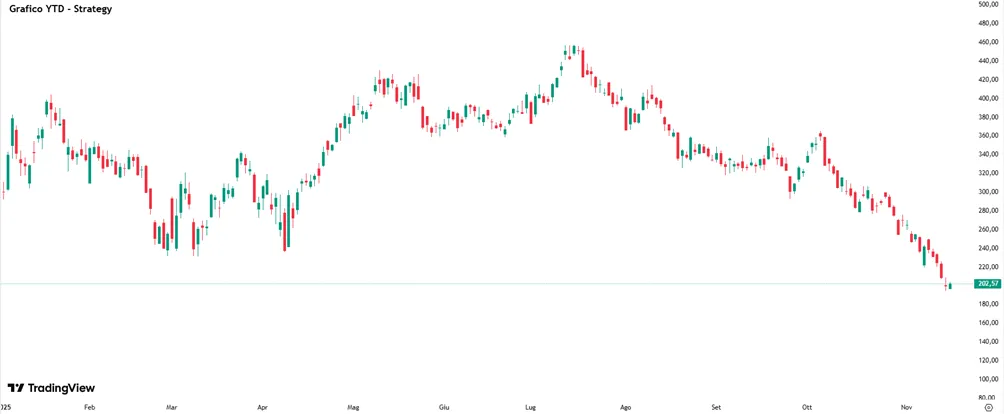Click the July peak candle near 460
This screenshot has width=1004, height=414.
coord(574,49)
